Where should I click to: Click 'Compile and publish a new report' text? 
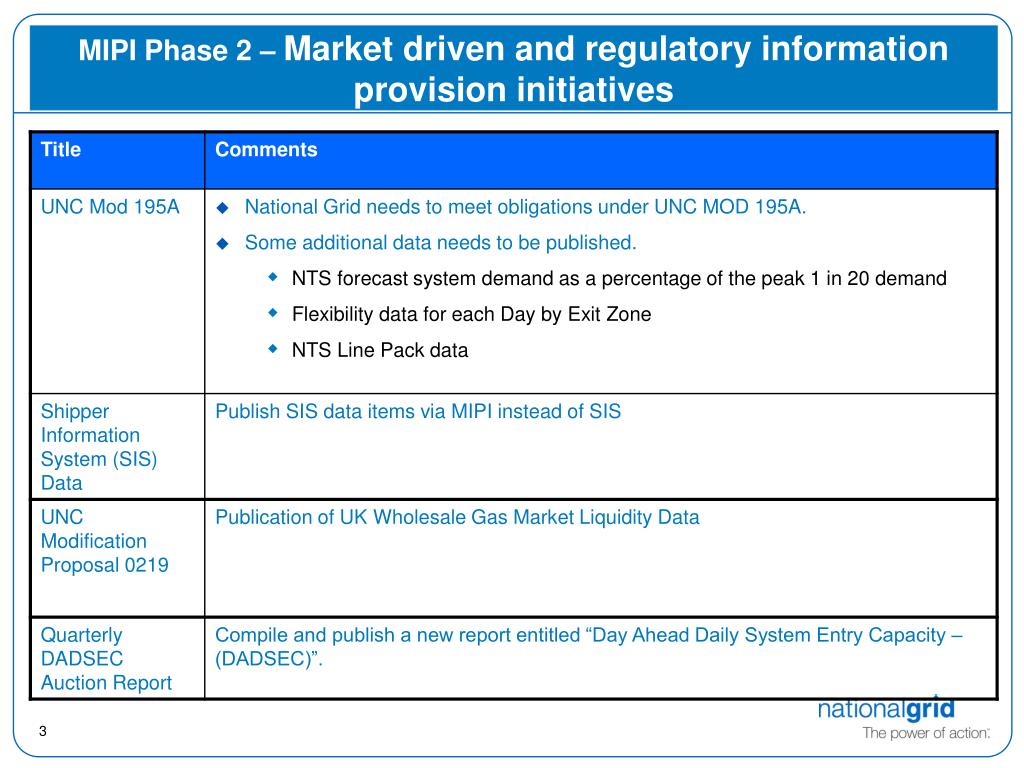(588, 647)
